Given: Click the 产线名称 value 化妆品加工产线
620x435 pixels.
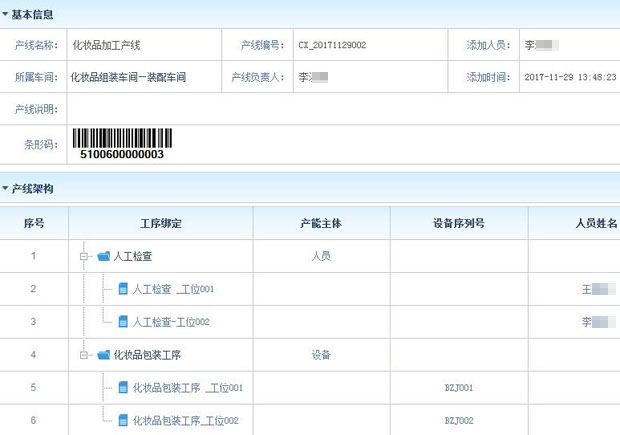Looking at the screenshot, I should pyautogui.click(x=106, y=45).
